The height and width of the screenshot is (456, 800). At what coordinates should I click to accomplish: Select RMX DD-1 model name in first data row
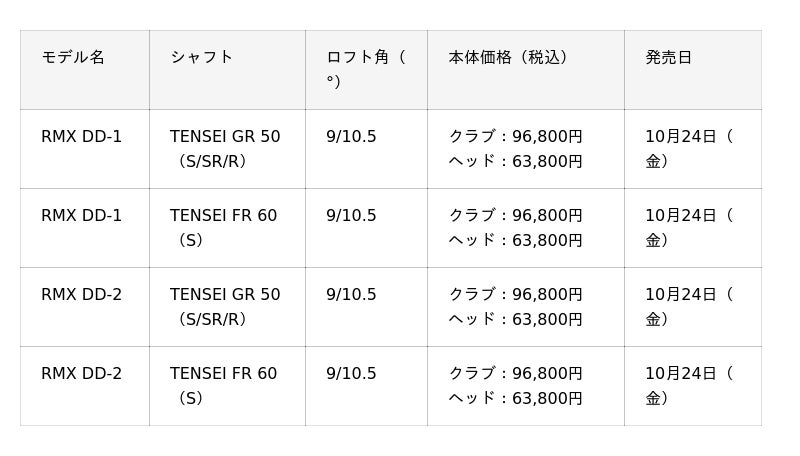coord(81,137)
